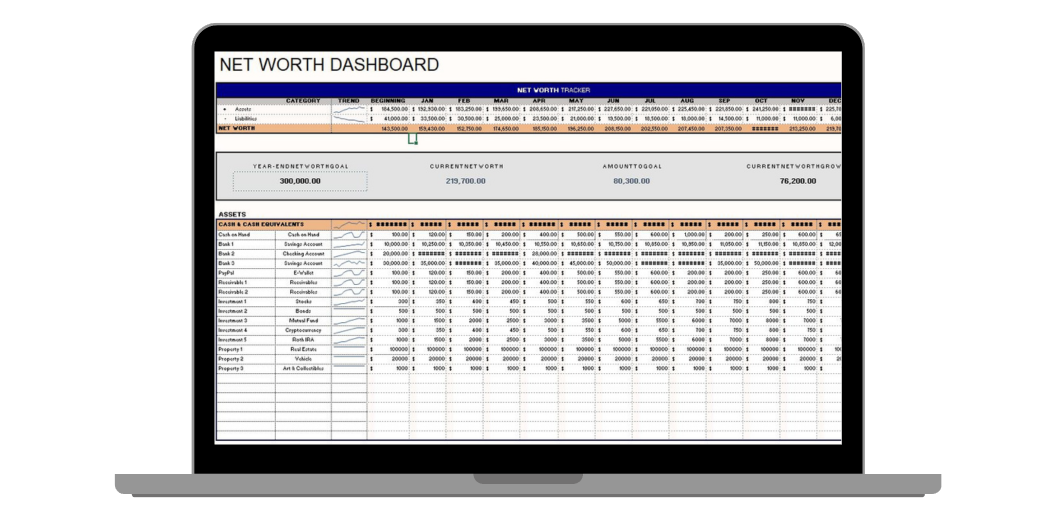The width and height of the screenshot is (1056, 520).
Task: Click the Assets trend sparkline
Action: [x=349, y=109]
